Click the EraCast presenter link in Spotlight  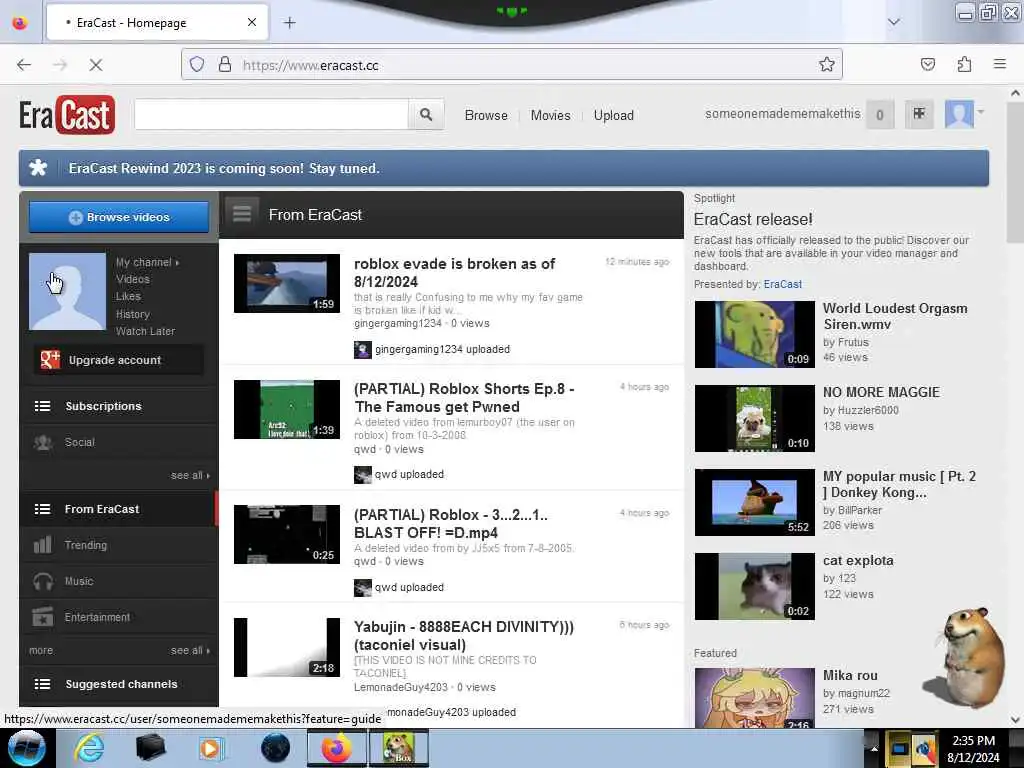pos(782,284)
